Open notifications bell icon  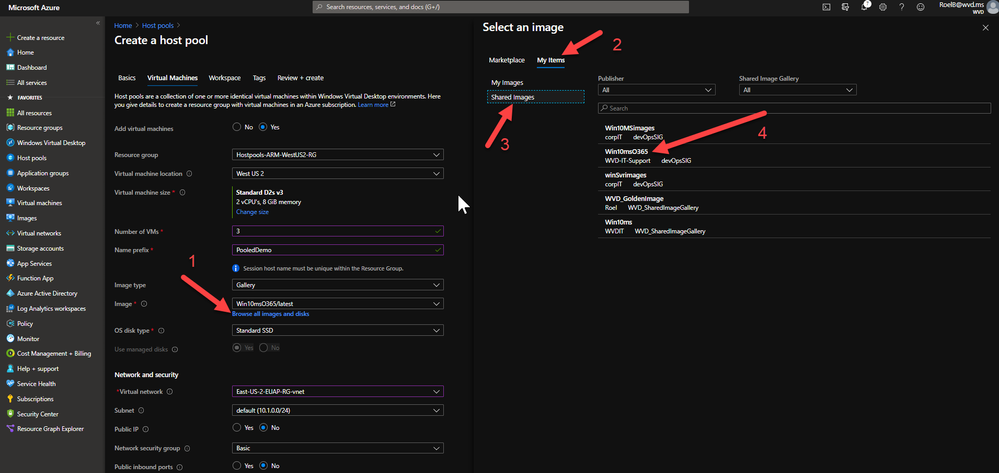[865, 7]
